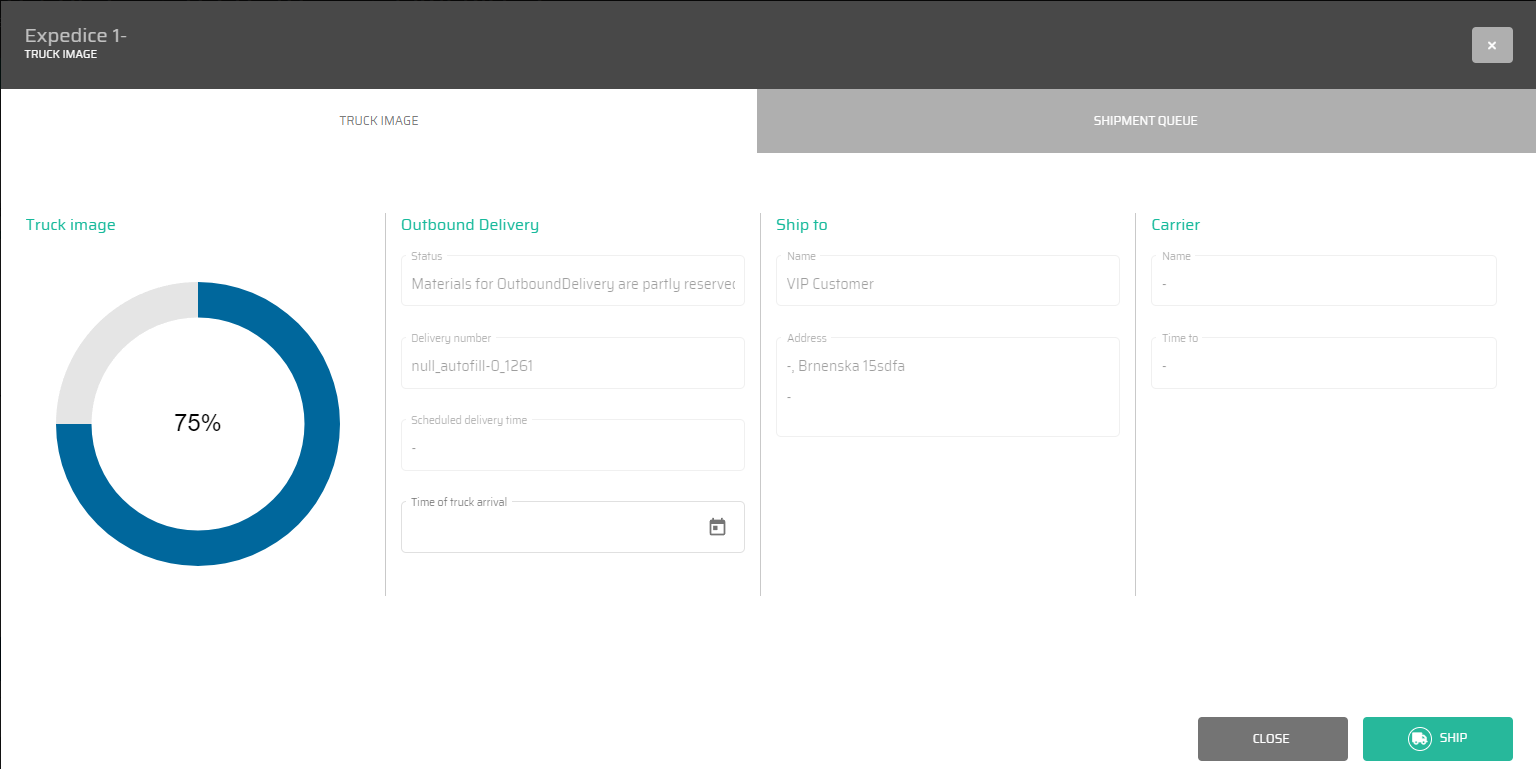Select the Carrier Time to field
Viewport: 1536px width, 769px height.
[1323, 366]
